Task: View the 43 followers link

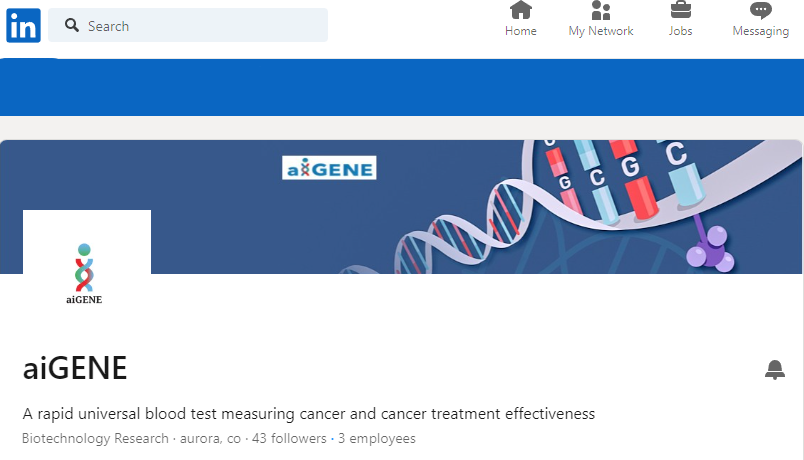Action: (x=289, y=439)
